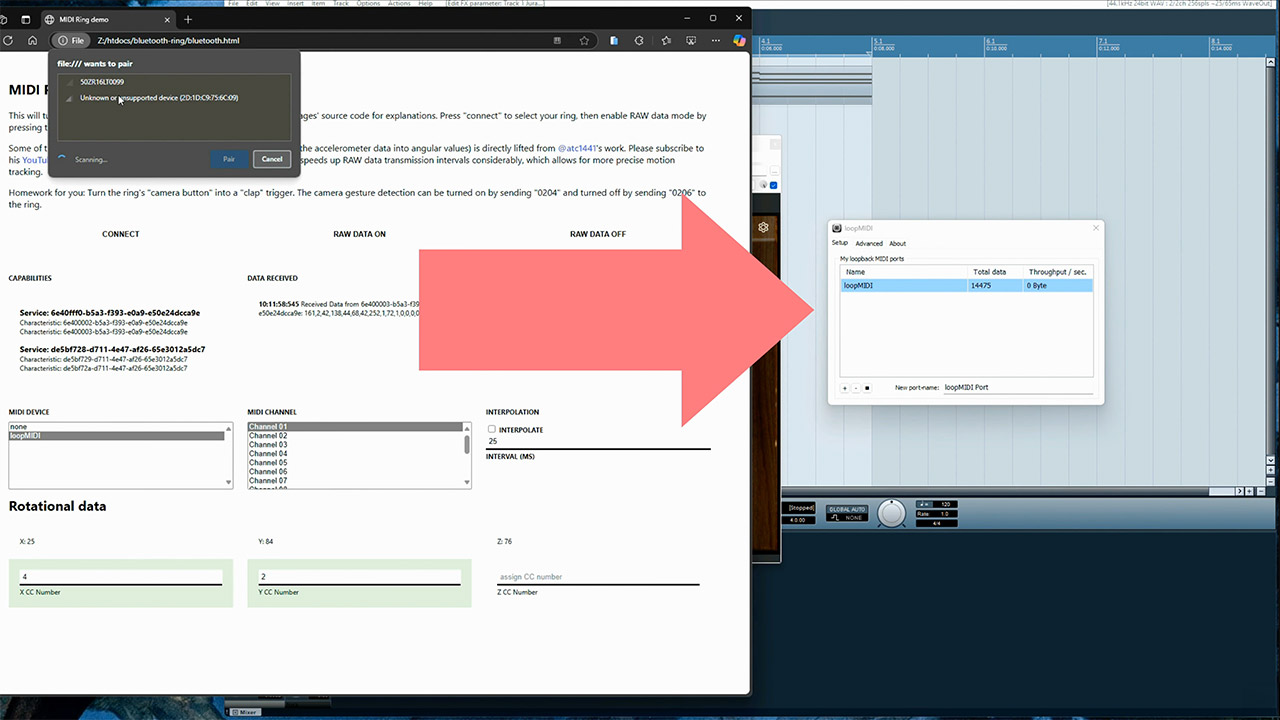Viewport: 1280px width, 720px height.
Task: Go to the browser home page icon
Action: pyautogui.click(x=33, y=41)
